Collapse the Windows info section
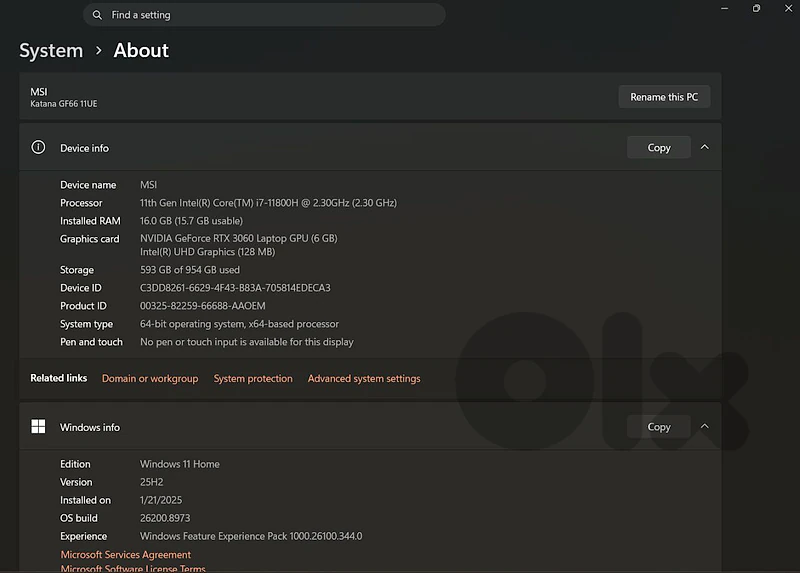This screenshot has height=573, width=800. coord(705,426)
